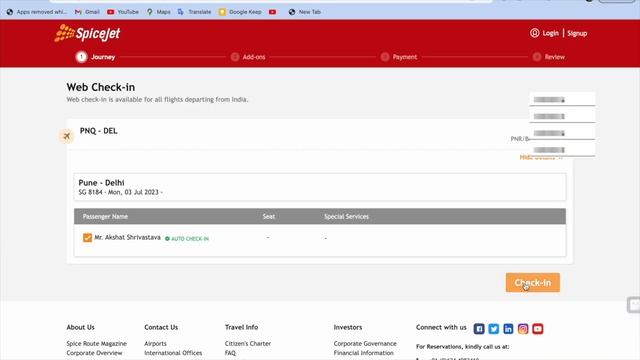Open Airports footer link
The image size is (640, 360).
click(156, 344)
